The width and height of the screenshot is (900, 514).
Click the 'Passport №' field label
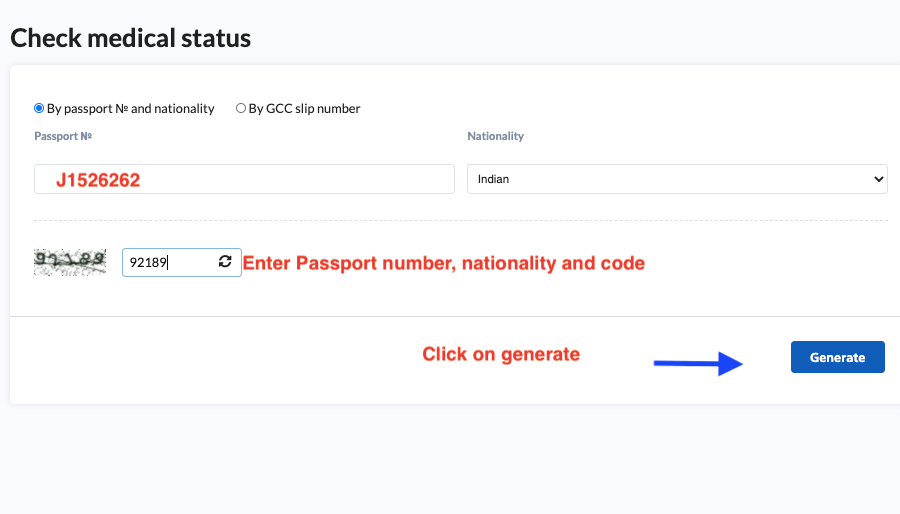[63, 136]
